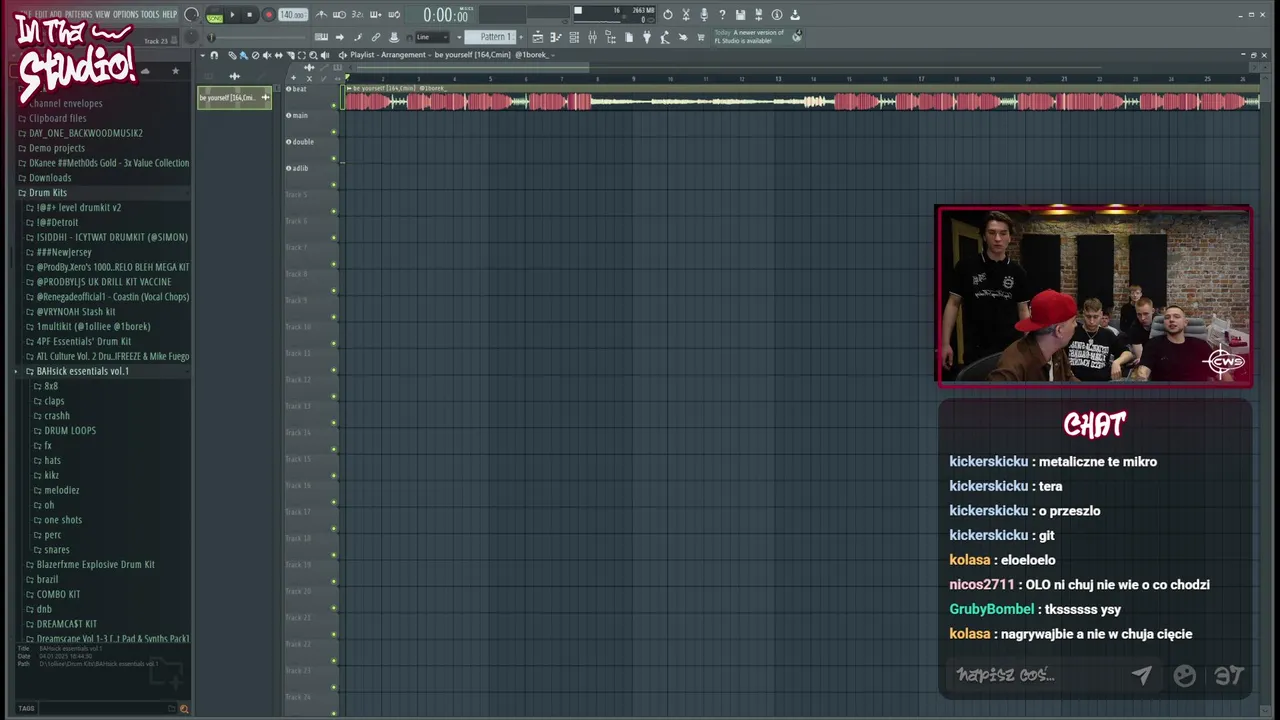The image size is (1280, 720).
Task: Click the loop recording icon
Action: click(x=394, y=14)
